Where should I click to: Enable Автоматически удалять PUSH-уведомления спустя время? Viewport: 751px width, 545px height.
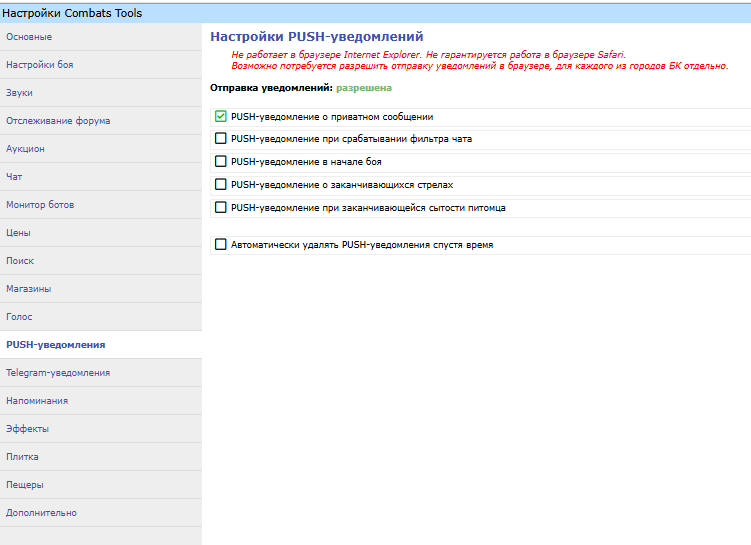pyautogui.click(x=221, y=244)
